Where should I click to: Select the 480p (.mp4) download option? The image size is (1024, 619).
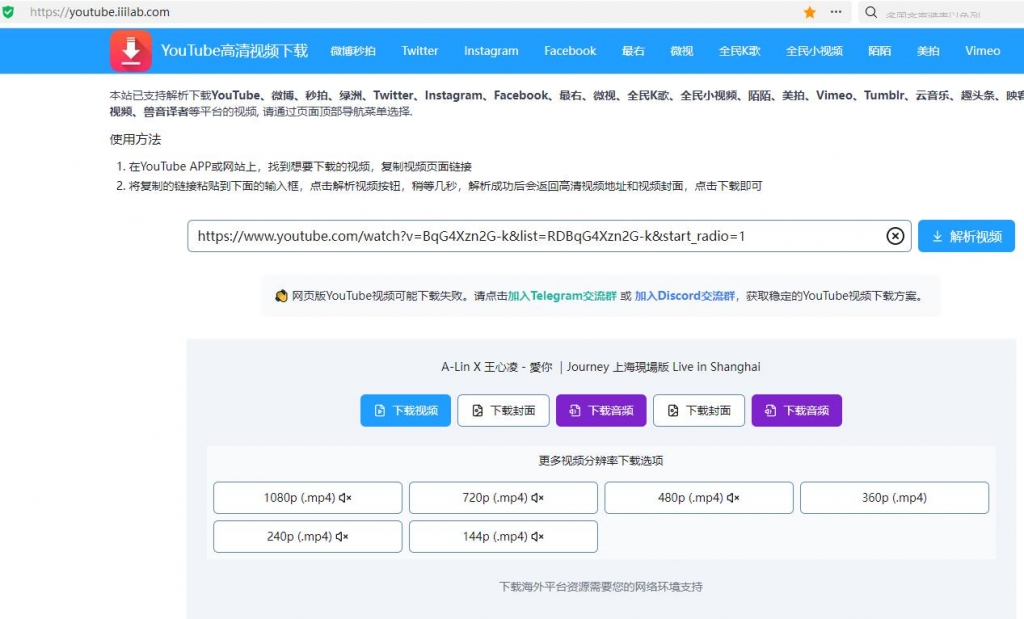(699, 498)
